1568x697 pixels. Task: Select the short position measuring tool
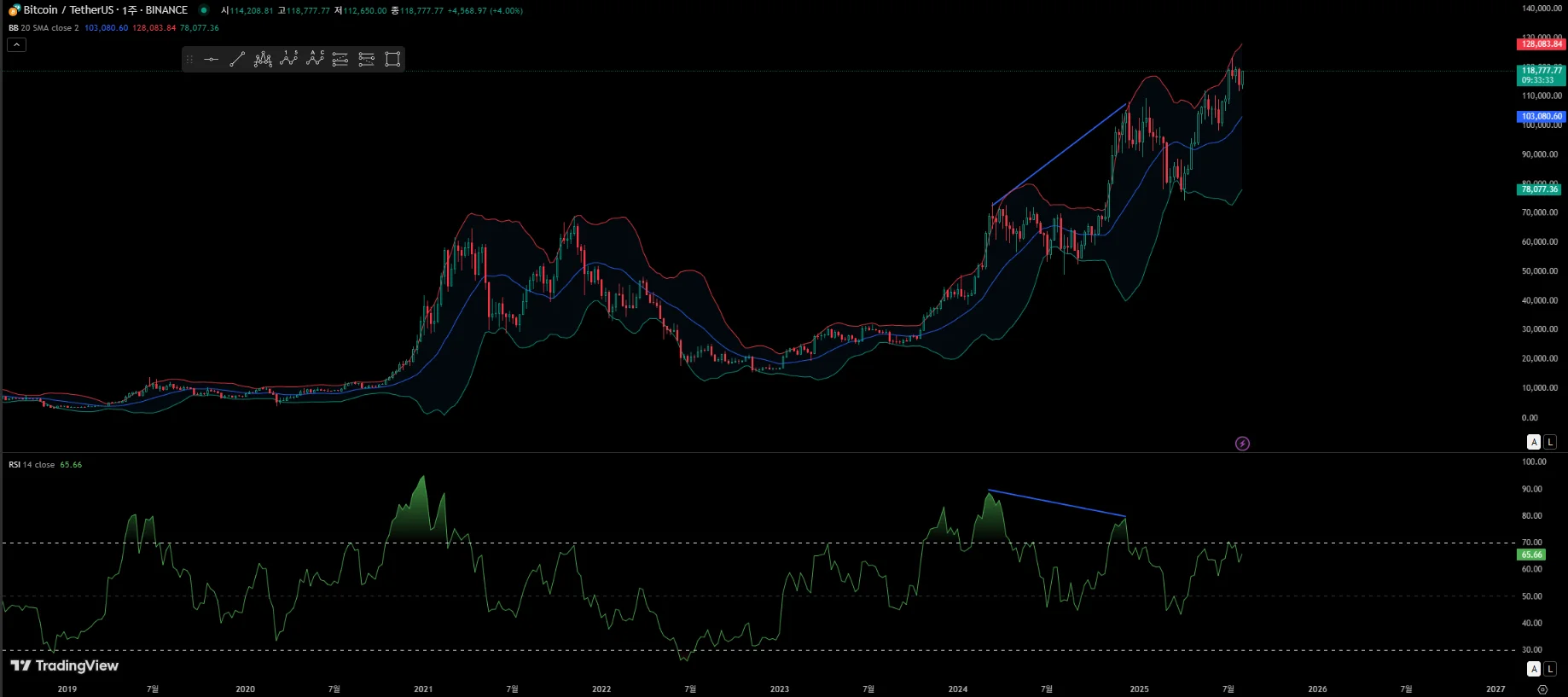[x=366, y=59]
